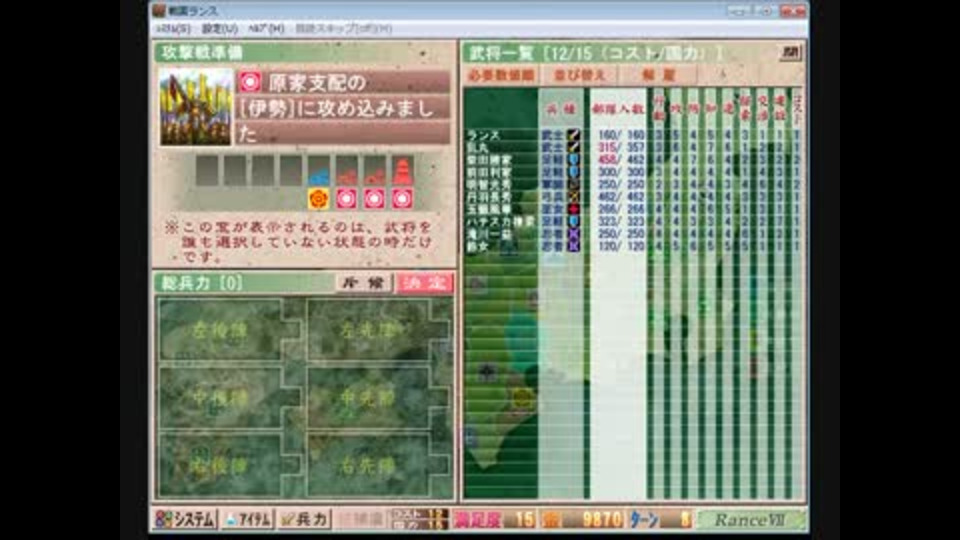
Task: Open the システム(S) menu in menu bar
Action: [173, 29]
